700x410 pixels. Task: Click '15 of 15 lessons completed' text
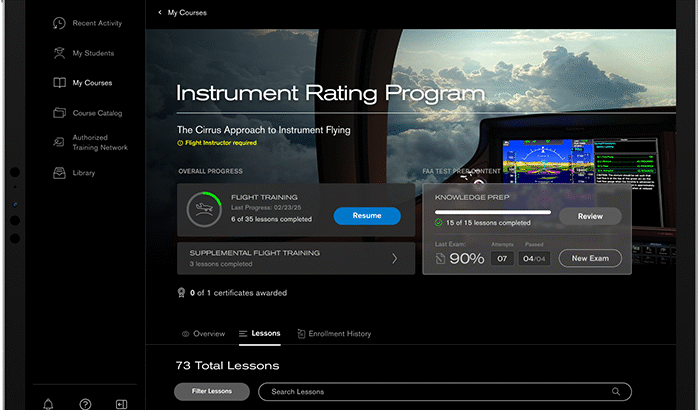488,222
